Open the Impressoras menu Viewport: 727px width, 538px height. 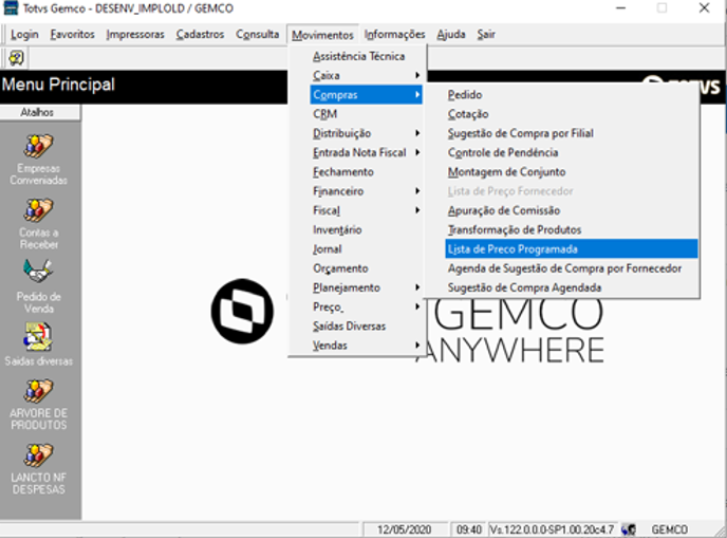(x=135, y=34)
